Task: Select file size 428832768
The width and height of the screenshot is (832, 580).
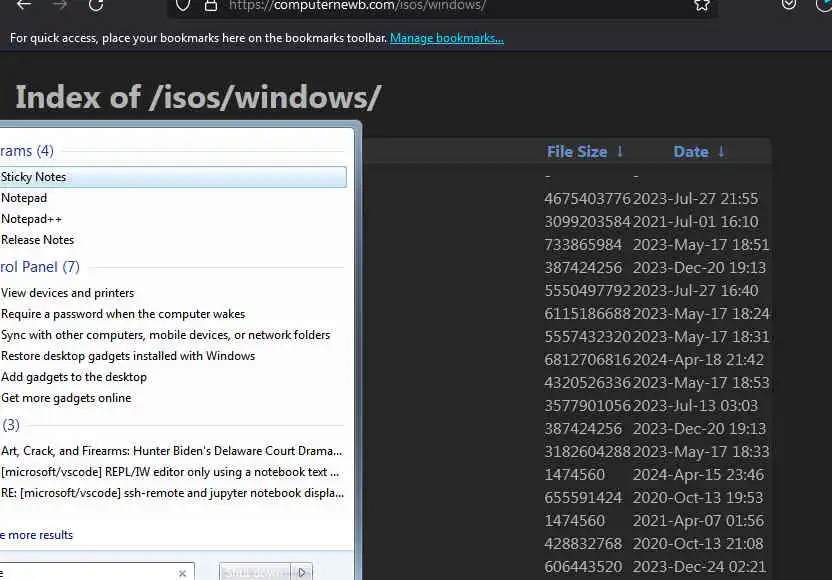Action: pyautogui.click(x=583, y=544)
